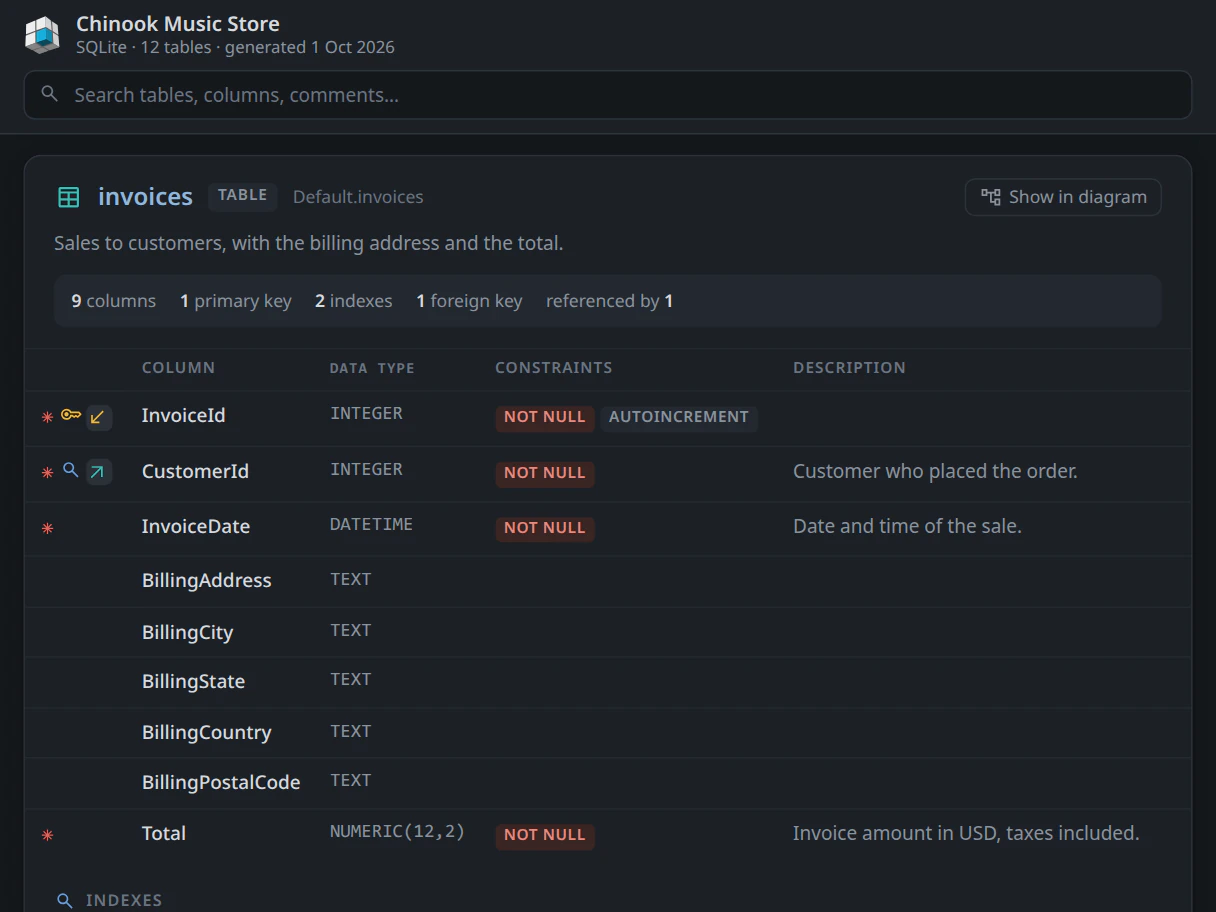The height and width of the screenshot is (912, 1216).
Task: Focus the Search tables, columns, comments field
Action: 608,95
